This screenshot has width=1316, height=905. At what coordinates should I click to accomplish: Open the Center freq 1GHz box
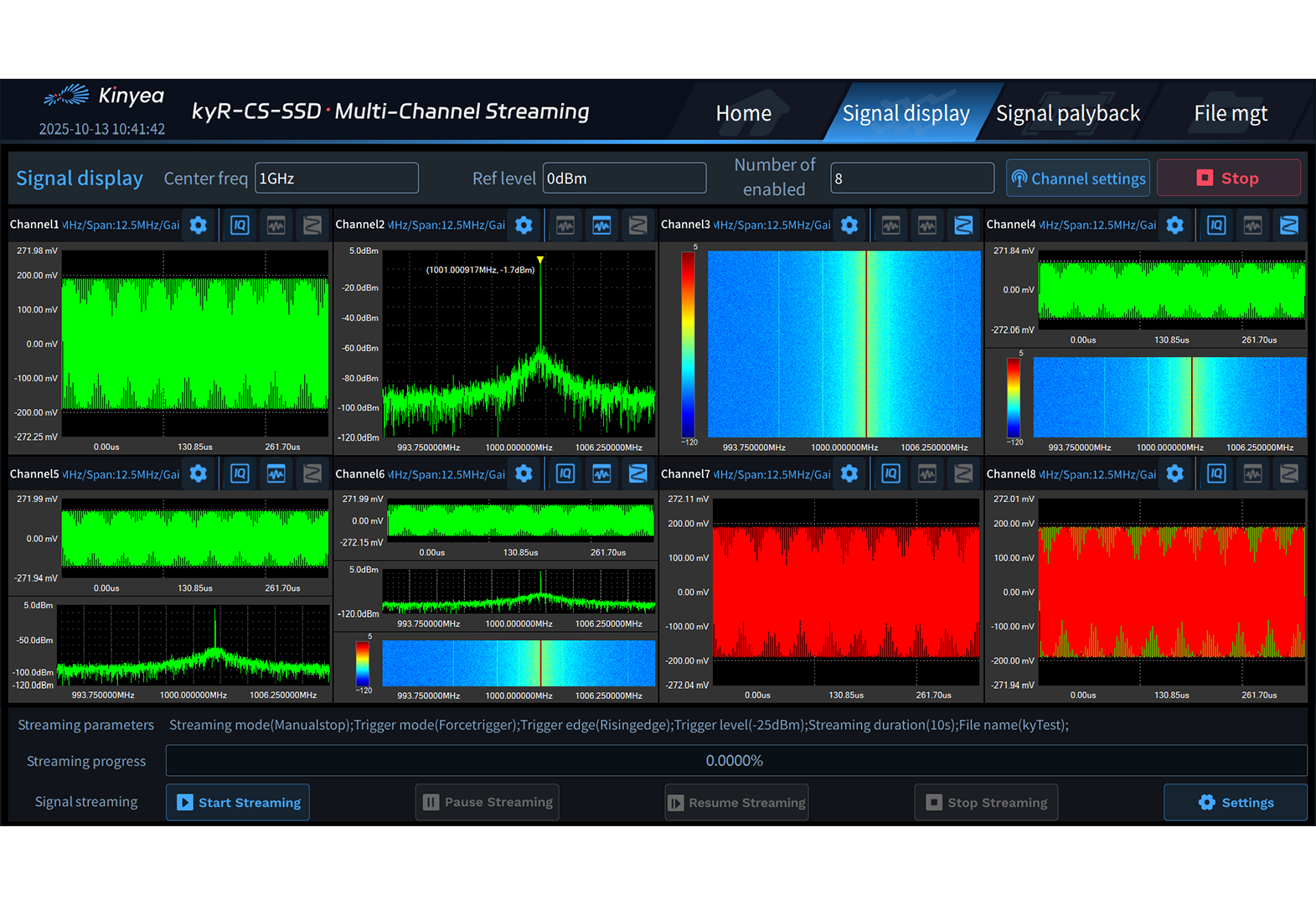coord(336,178)
